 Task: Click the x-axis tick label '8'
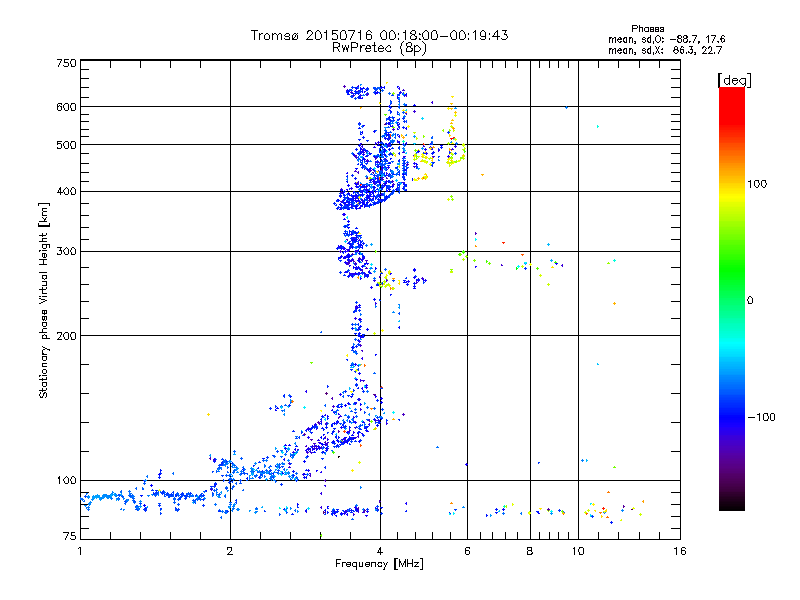pyautogui.click(x=530, y=551)
